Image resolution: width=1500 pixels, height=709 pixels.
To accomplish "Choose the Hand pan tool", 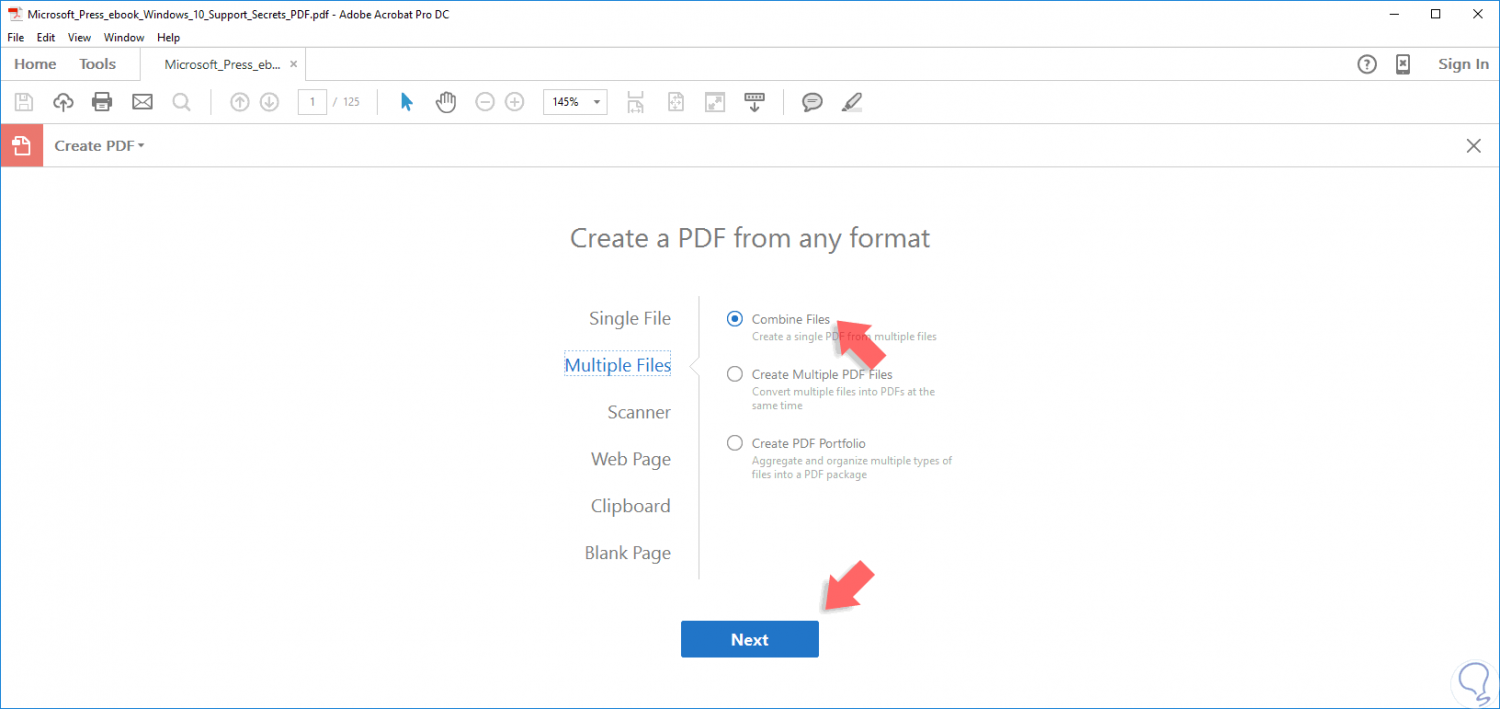I will 446,102.
